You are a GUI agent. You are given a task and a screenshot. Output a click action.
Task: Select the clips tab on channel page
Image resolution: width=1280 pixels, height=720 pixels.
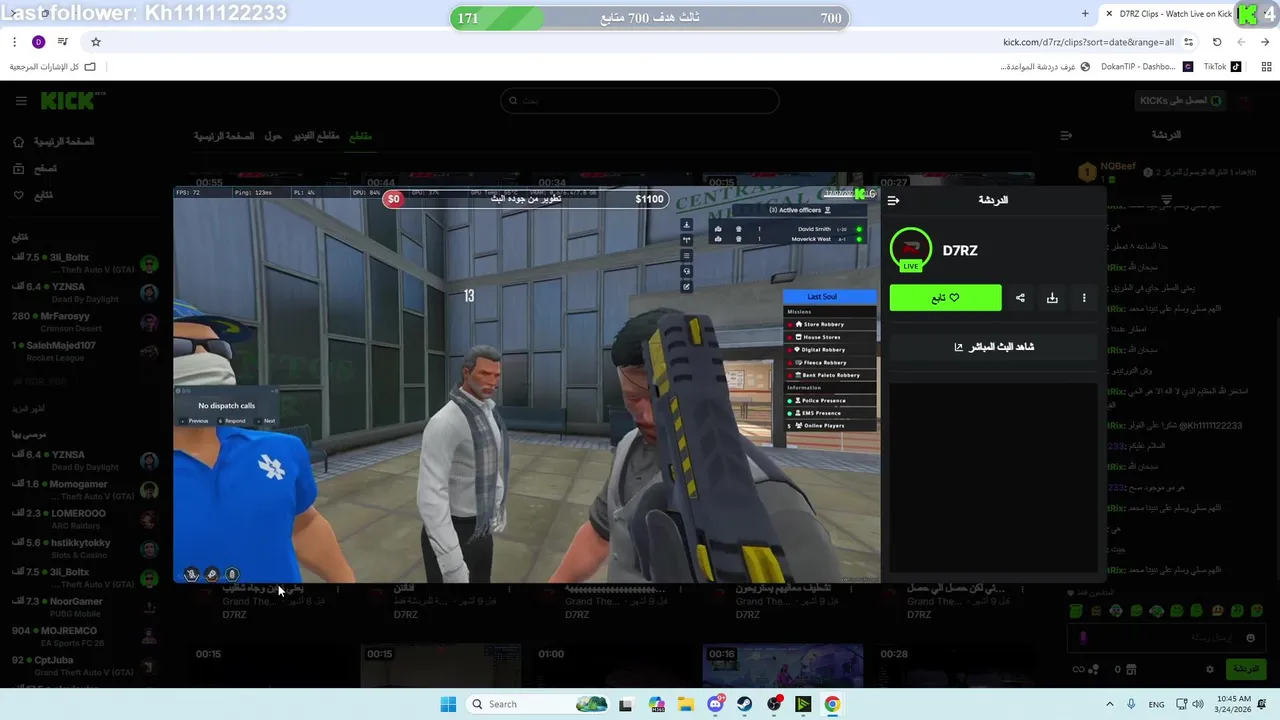(360, 136)
